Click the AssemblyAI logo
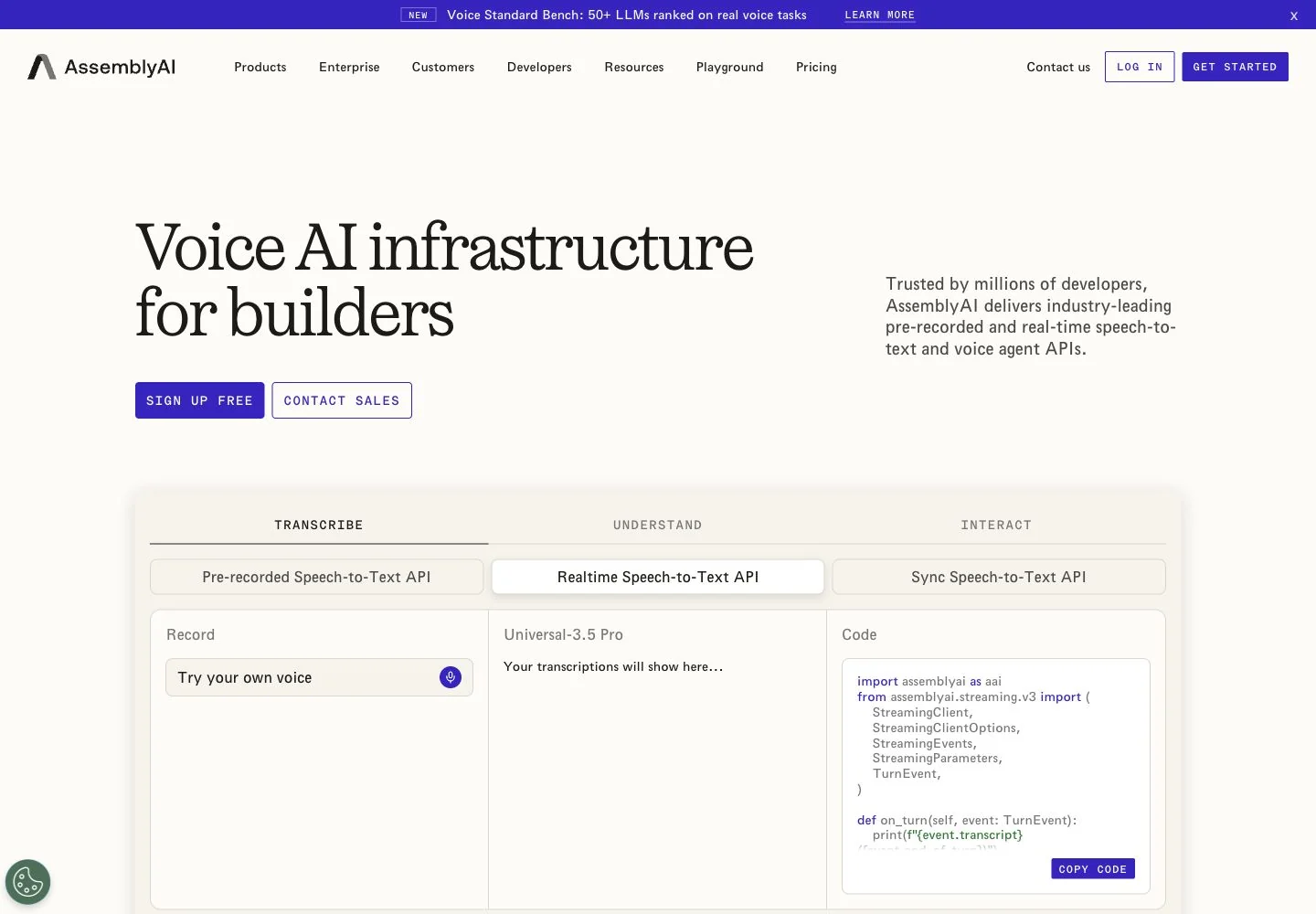 click(x=101, y=67)
